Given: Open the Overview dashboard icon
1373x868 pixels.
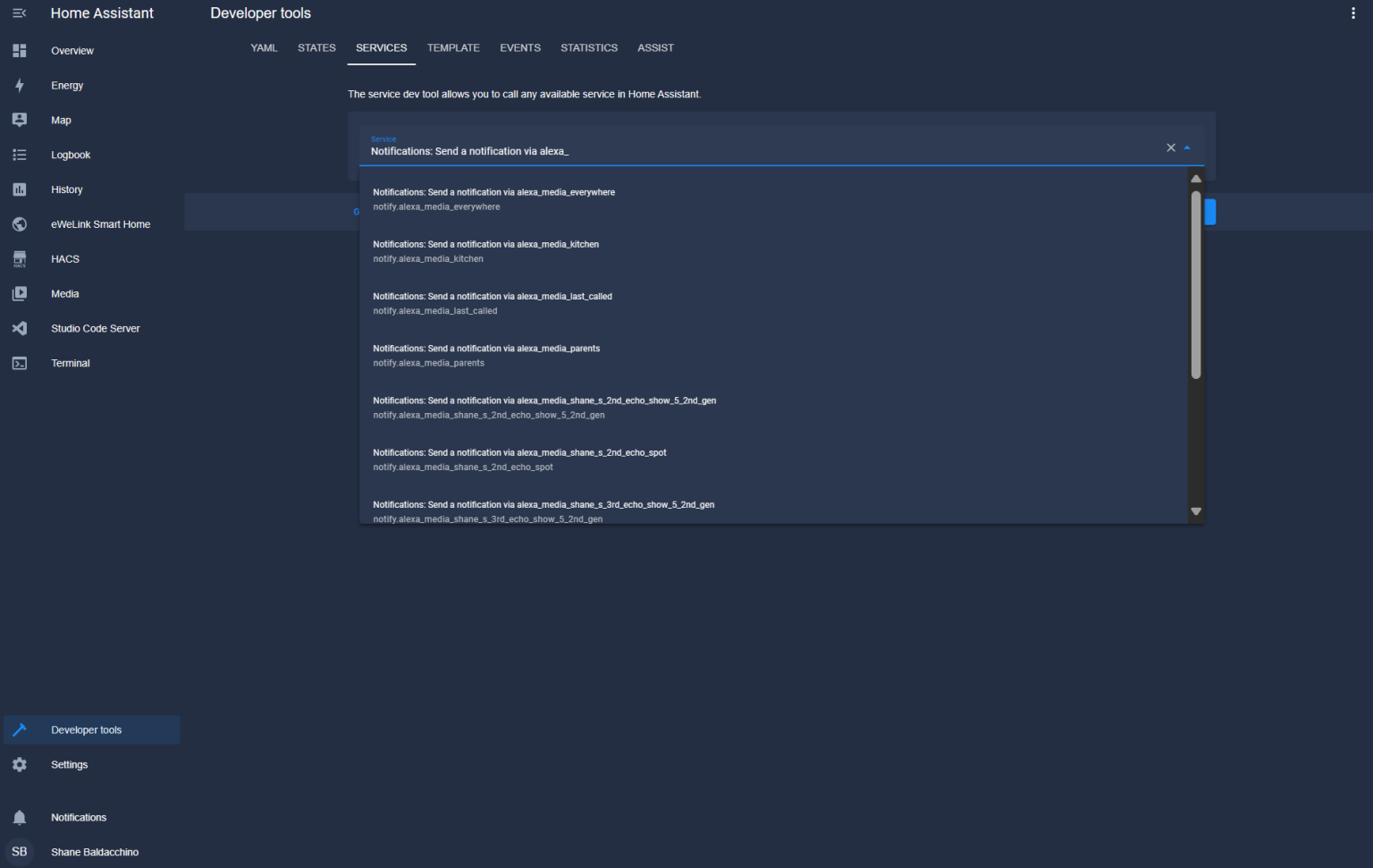Looking at the screenshot, I should tap(19, 51).
